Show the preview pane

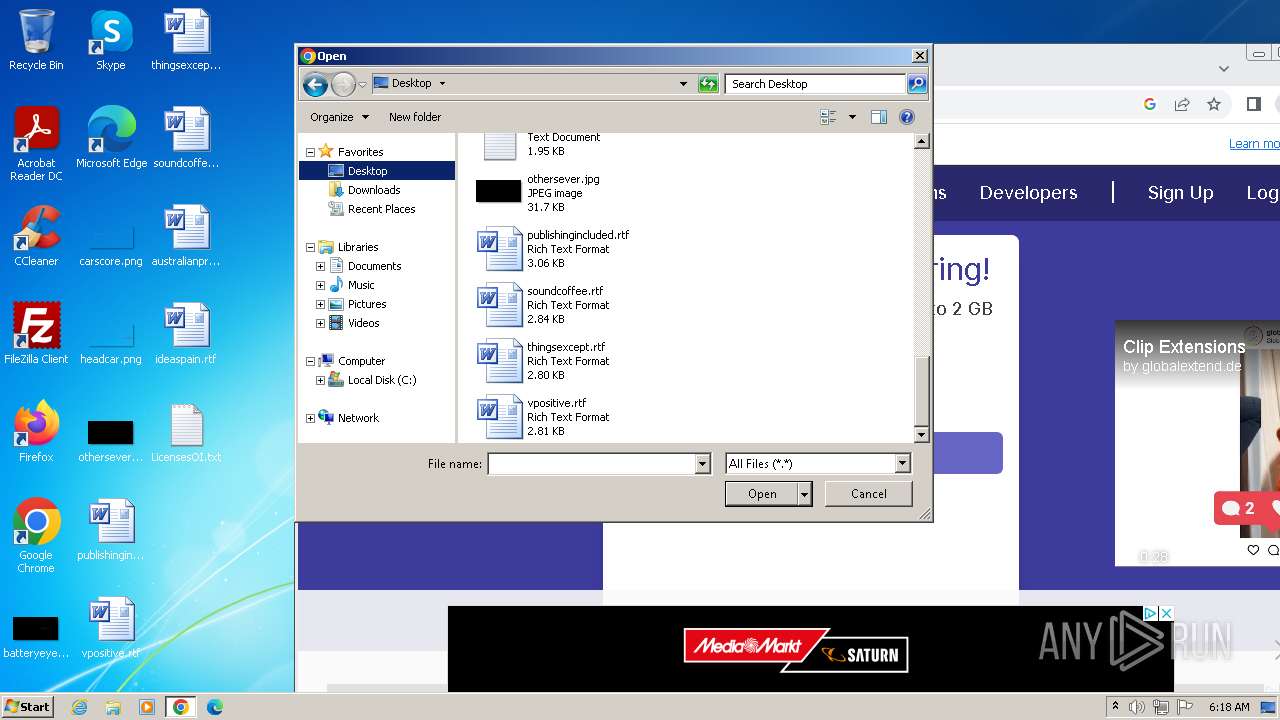point(878,117)
